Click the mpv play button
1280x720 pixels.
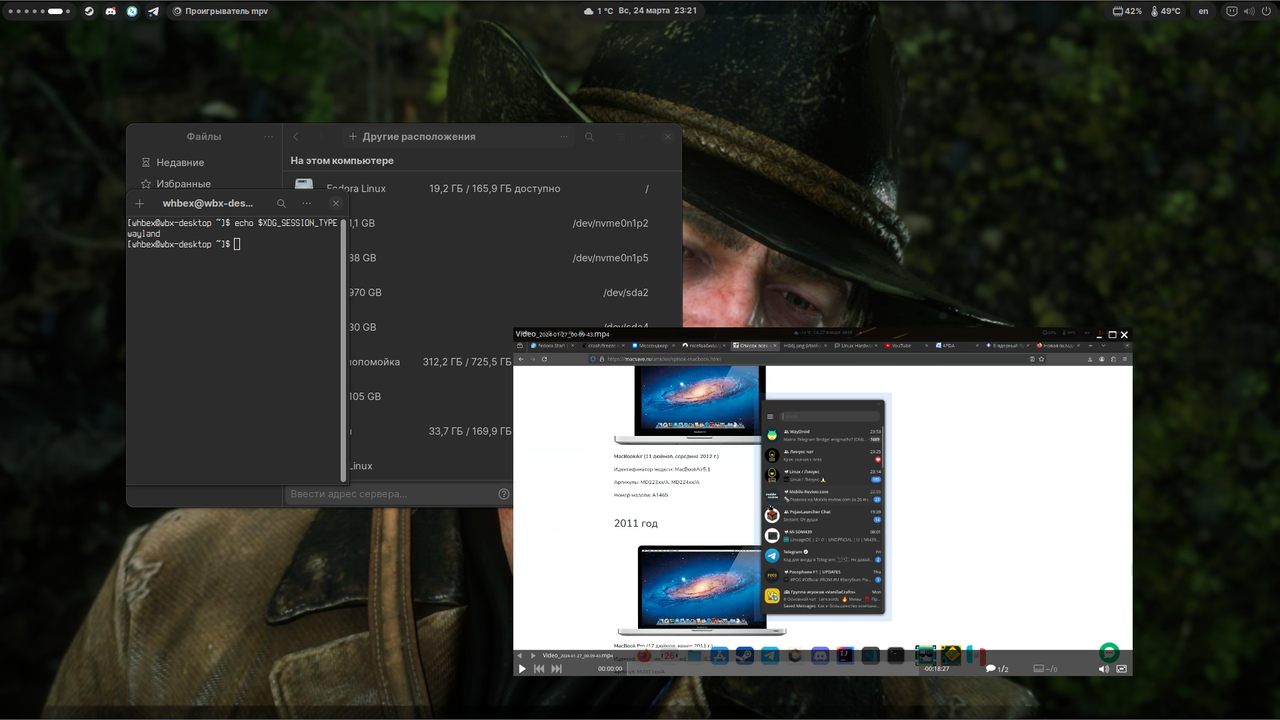(x=522, y=669)
